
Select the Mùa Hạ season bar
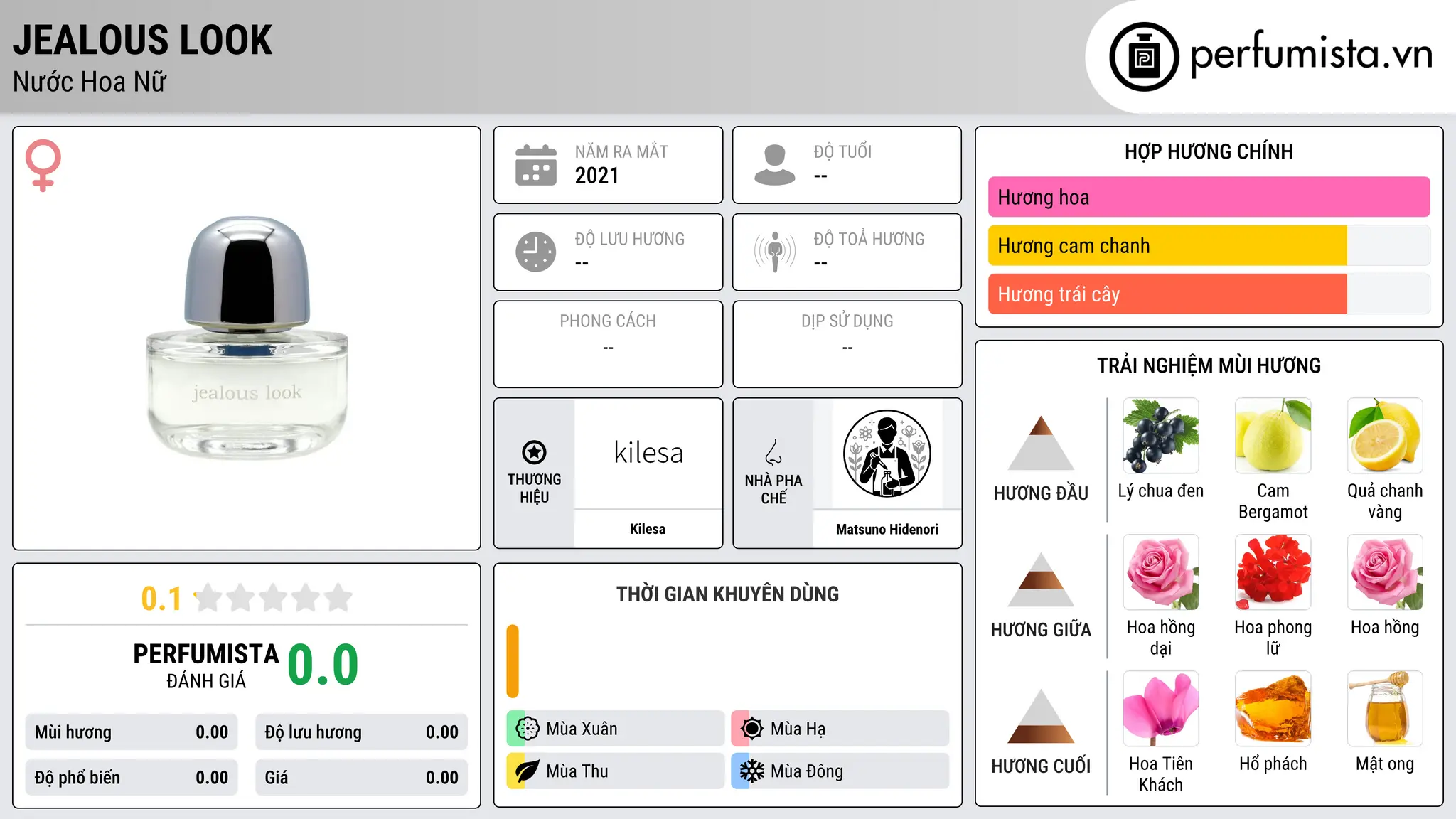point(840,729)
